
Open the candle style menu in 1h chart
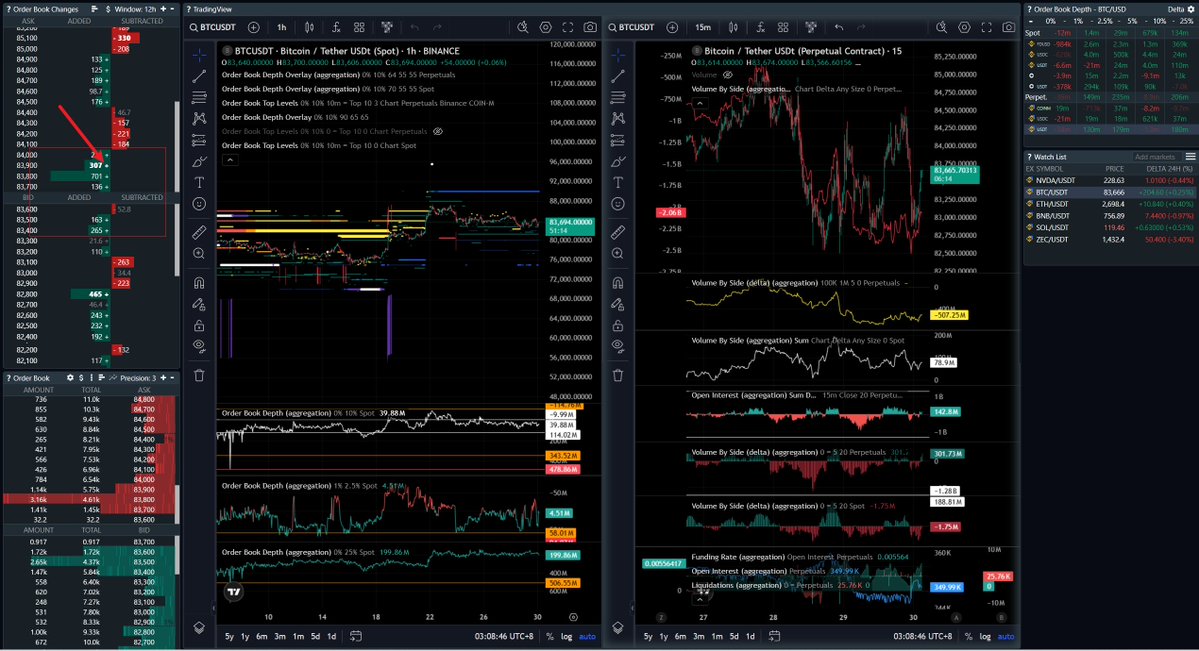pyautogui.click(x=309, y=28)
